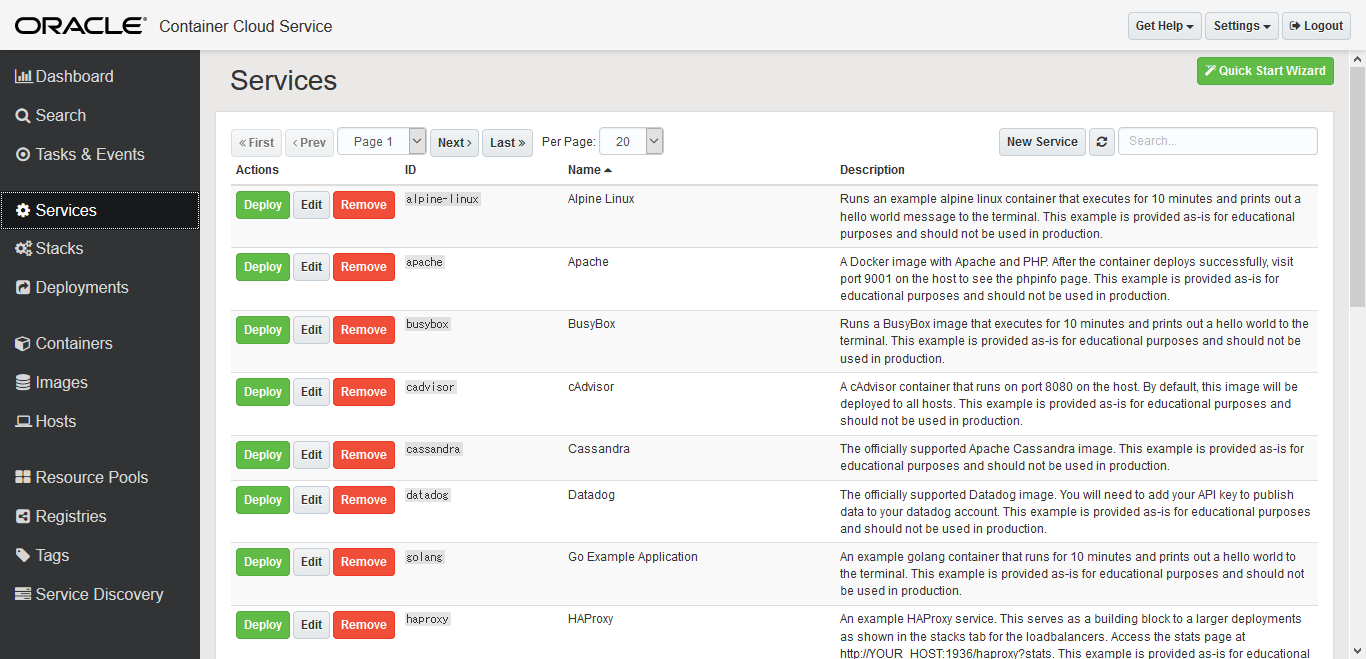Click the Images database icon
This screenshot has width=1366, height=659.
[x=23, y=383]
